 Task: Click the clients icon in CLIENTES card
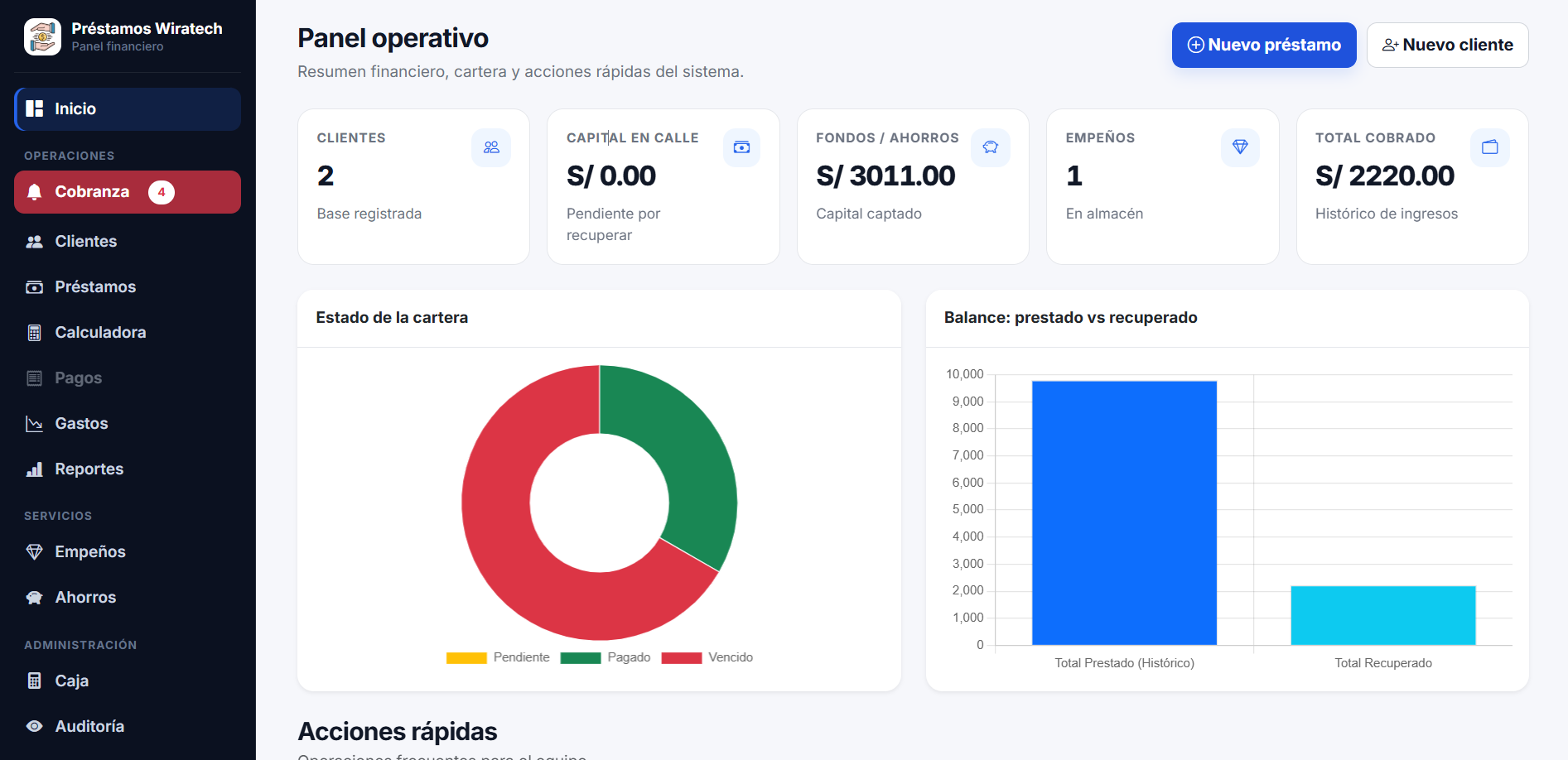coord(491,147)
